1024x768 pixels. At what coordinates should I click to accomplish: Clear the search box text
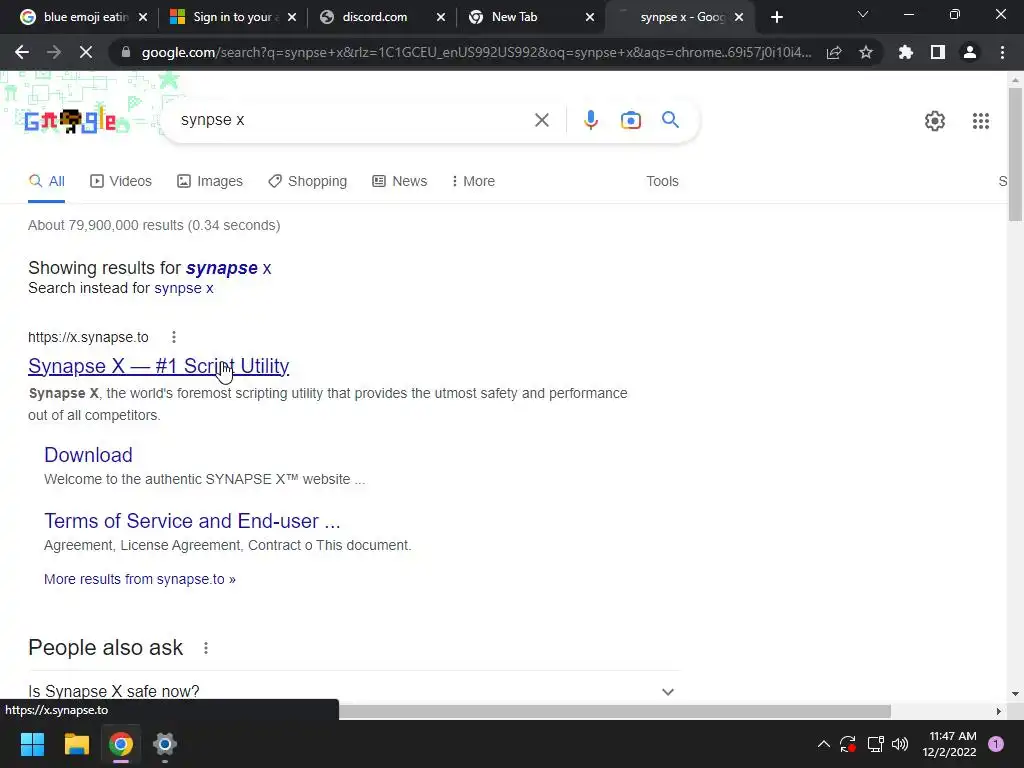coord(541,120)
